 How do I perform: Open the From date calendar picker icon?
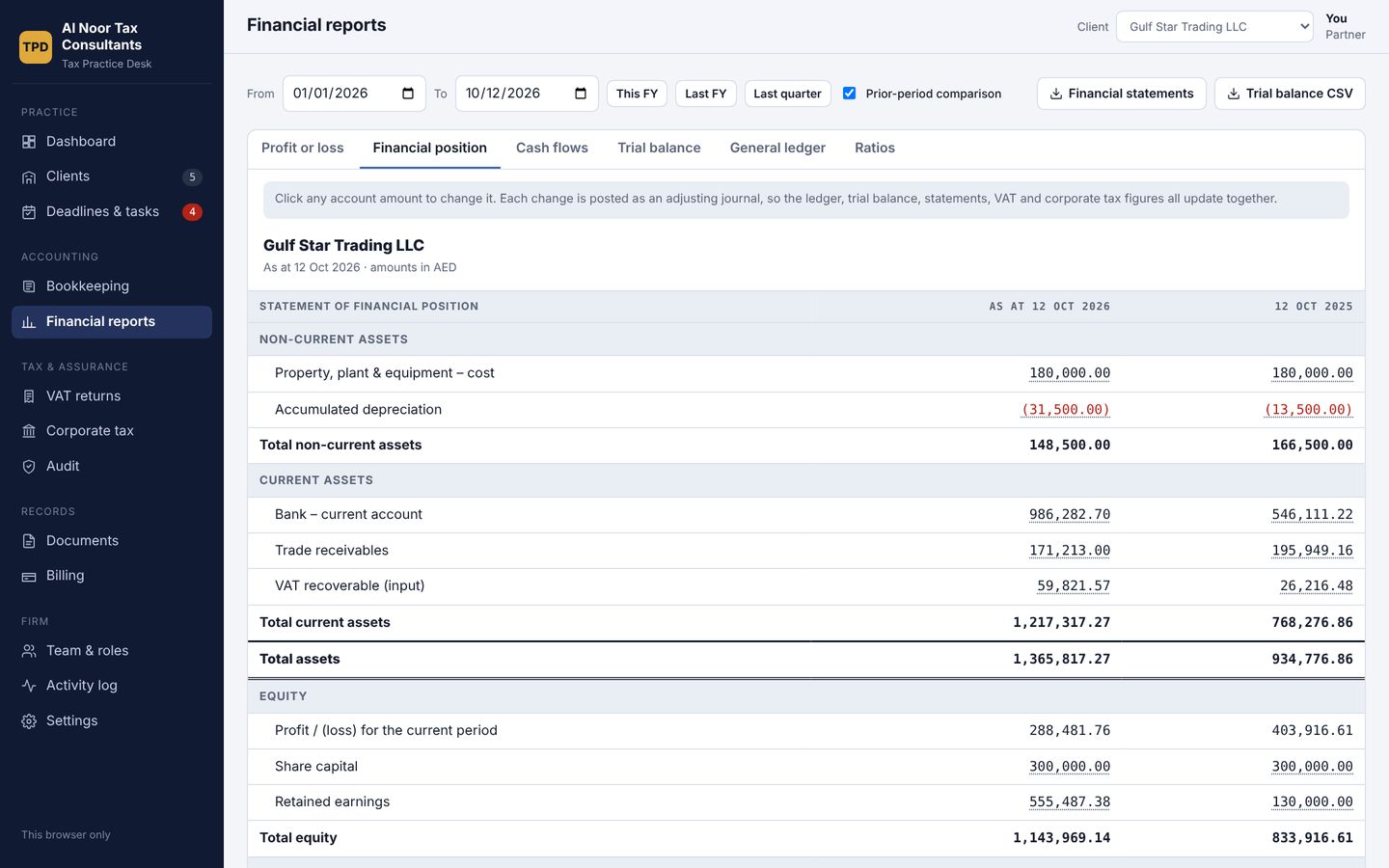(x=408, y=94)
